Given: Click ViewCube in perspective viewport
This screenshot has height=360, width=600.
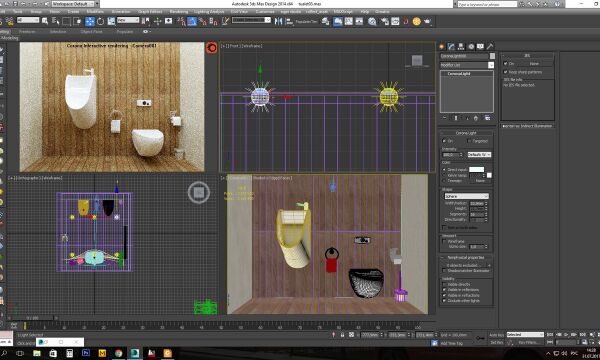Looking at the screenshot, I should coord(199,192).
